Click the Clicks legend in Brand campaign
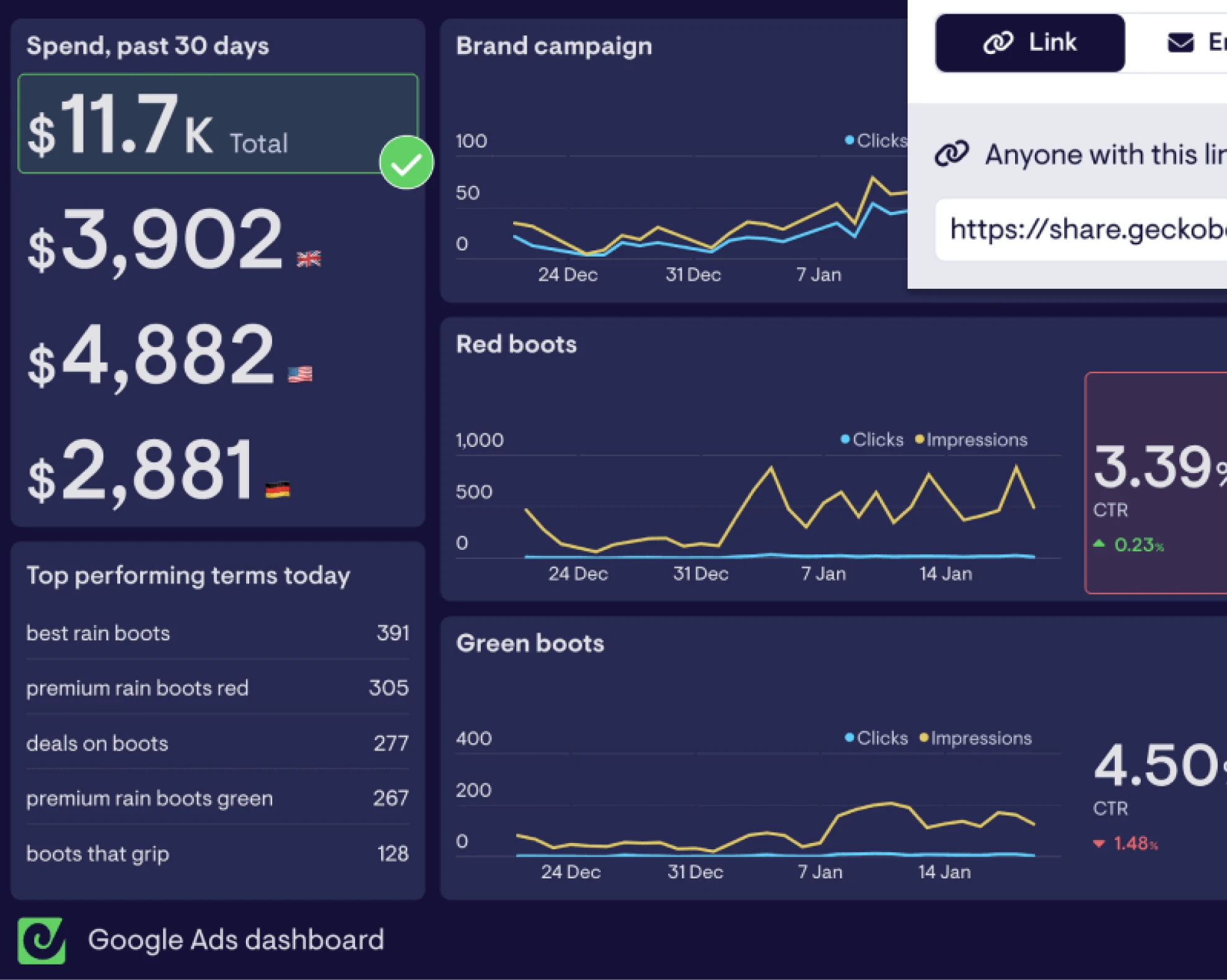This screenshot has width=1227, height=980. click(876, 141)
